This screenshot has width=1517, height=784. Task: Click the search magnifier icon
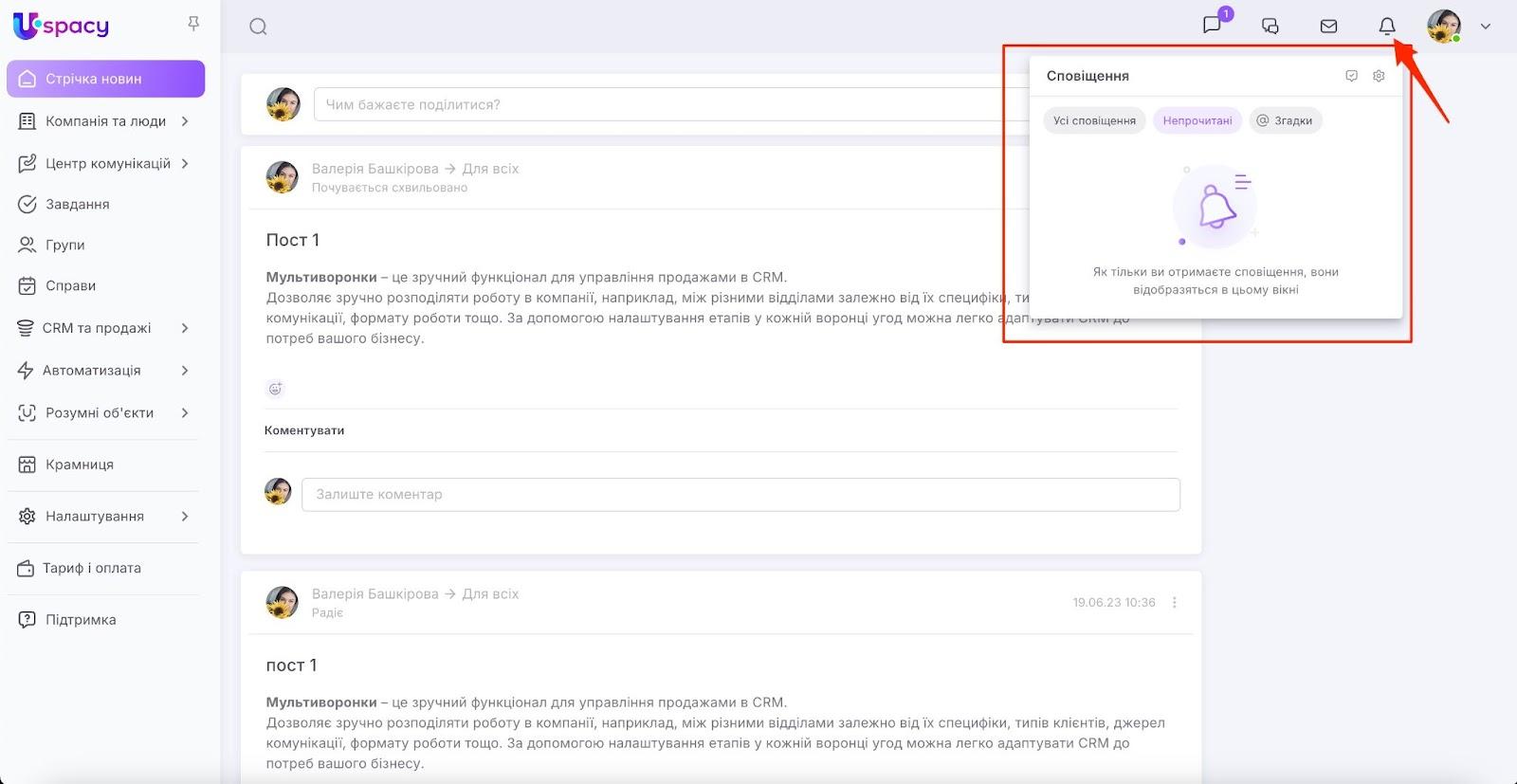click(258, 27)
